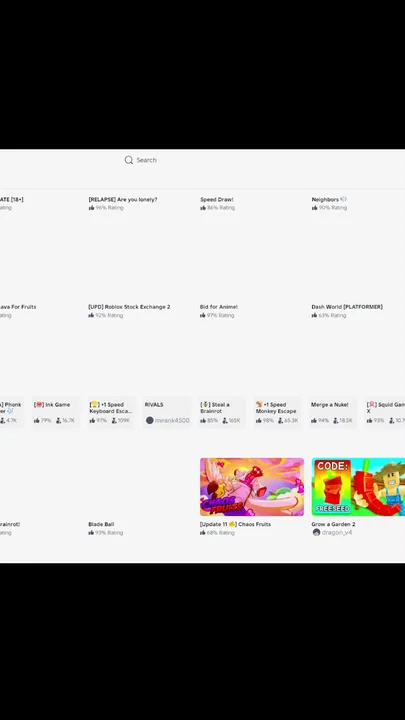Select the 'Merge a Nuke!' card title
This screenshot has height=720, width=405.
pos(330,405)
